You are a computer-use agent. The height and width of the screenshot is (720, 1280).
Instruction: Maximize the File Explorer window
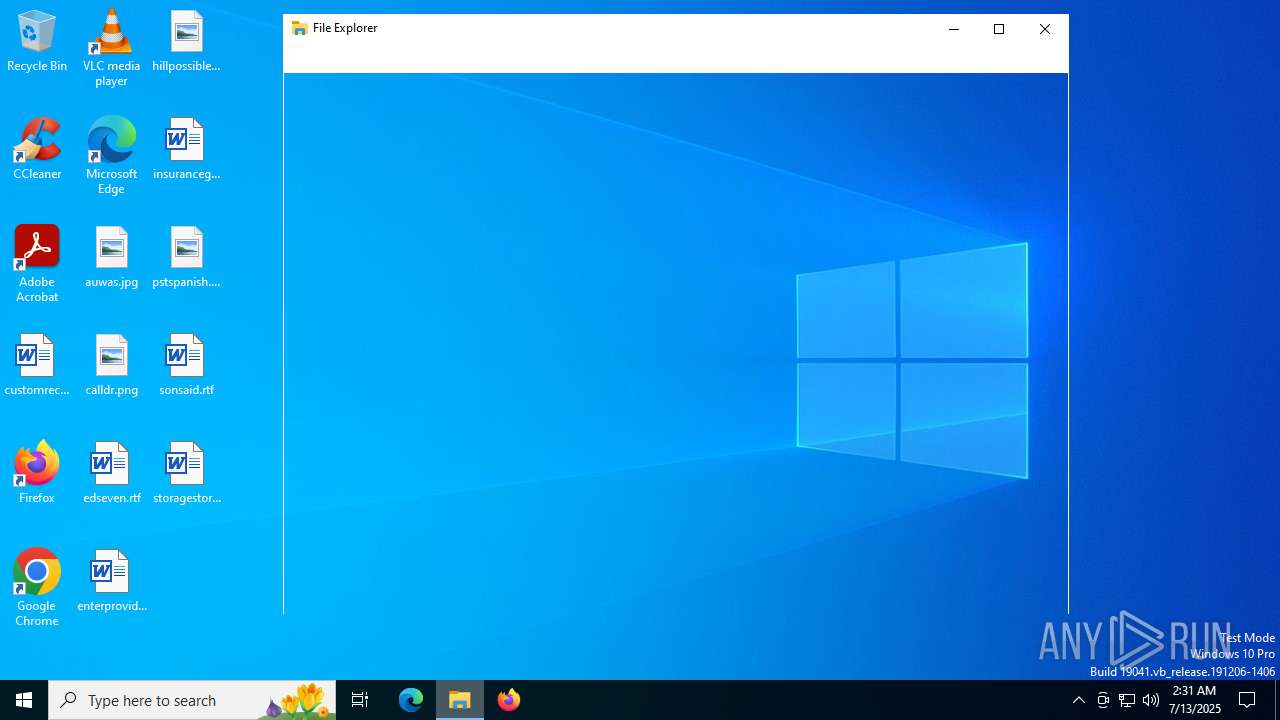(999, 29)
